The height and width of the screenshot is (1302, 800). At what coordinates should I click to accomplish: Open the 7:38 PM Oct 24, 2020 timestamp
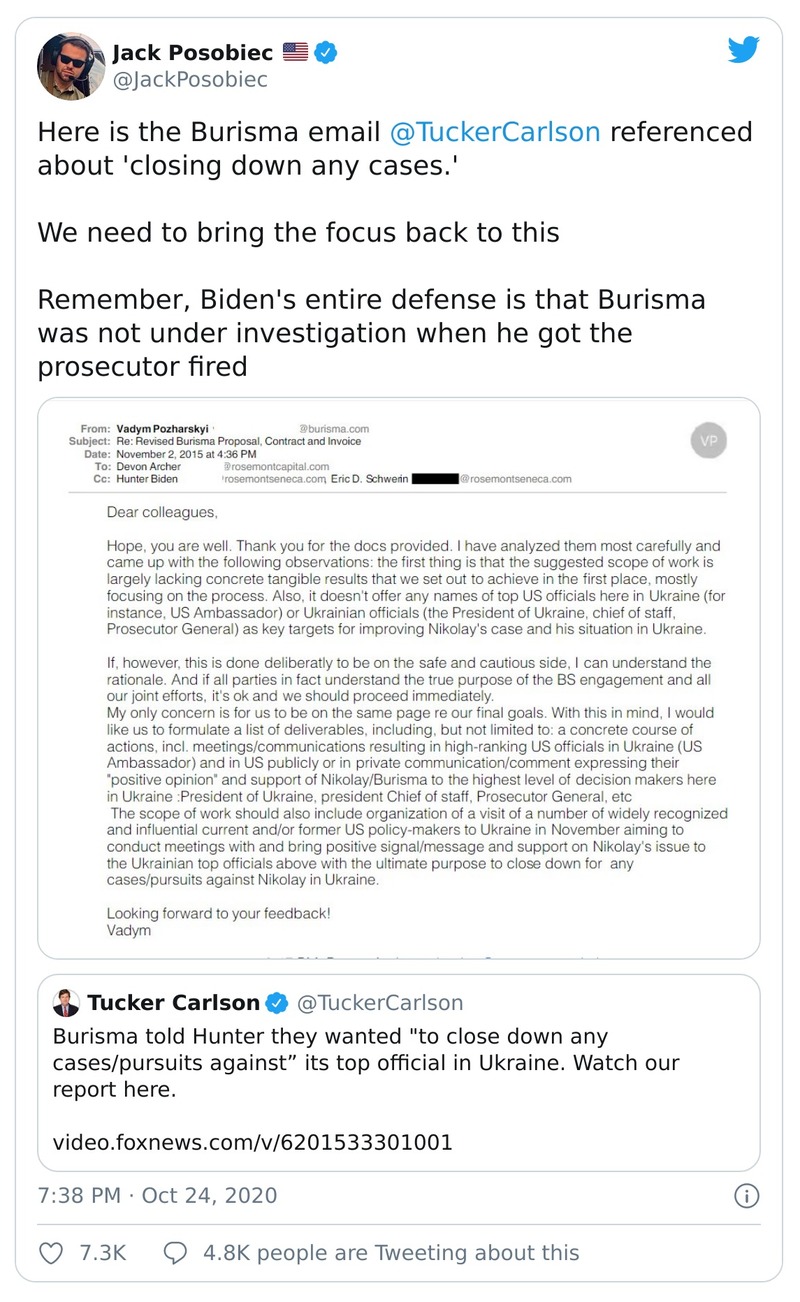[x=157, y=1196]
